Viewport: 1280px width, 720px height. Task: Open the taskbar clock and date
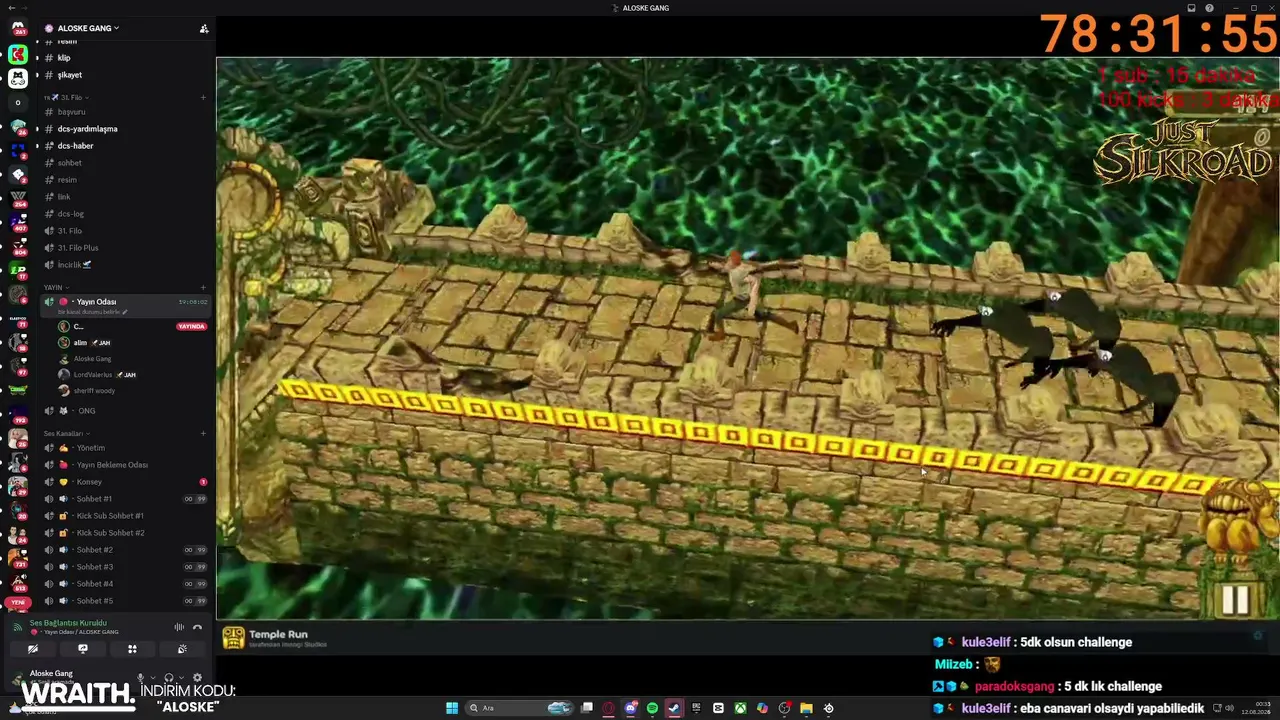[x=1255, y=708]
